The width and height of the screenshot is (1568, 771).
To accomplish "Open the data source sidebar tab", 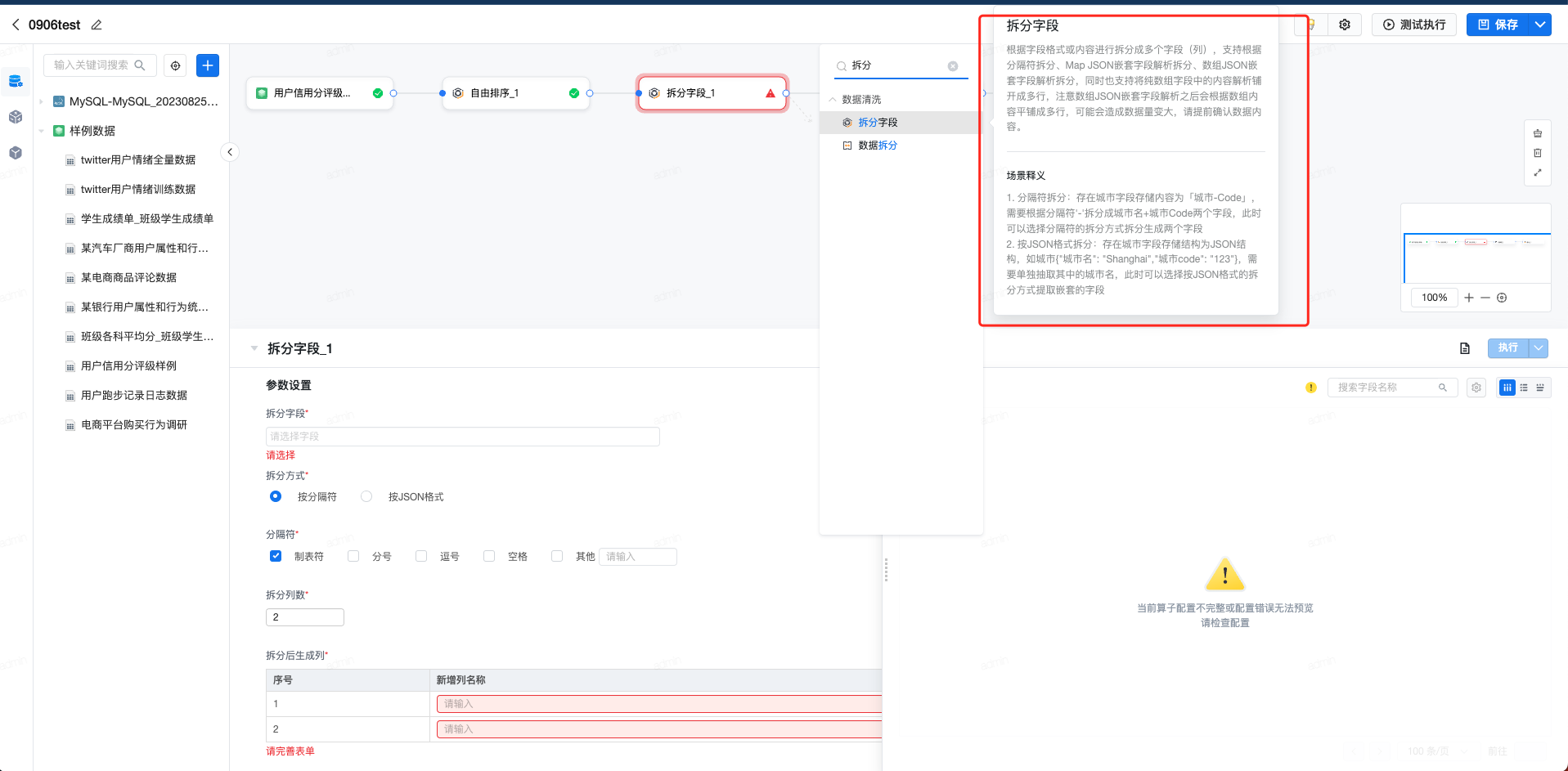I will point(16,81).
